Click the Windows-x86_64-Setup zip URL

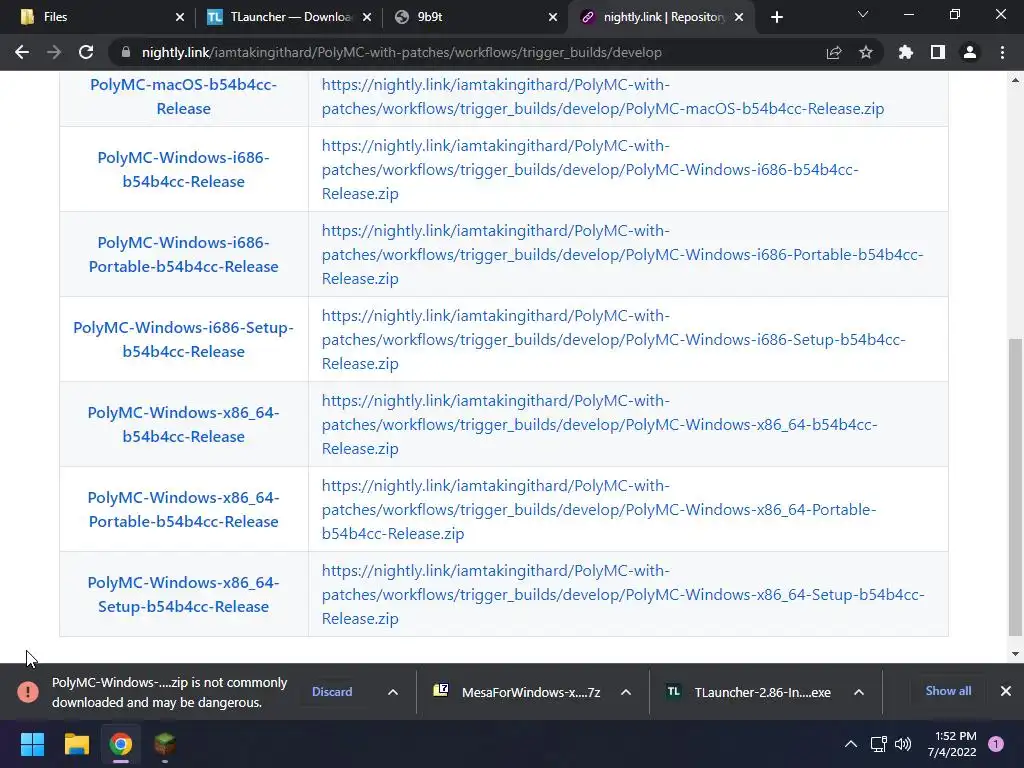[x=623, y=594]
